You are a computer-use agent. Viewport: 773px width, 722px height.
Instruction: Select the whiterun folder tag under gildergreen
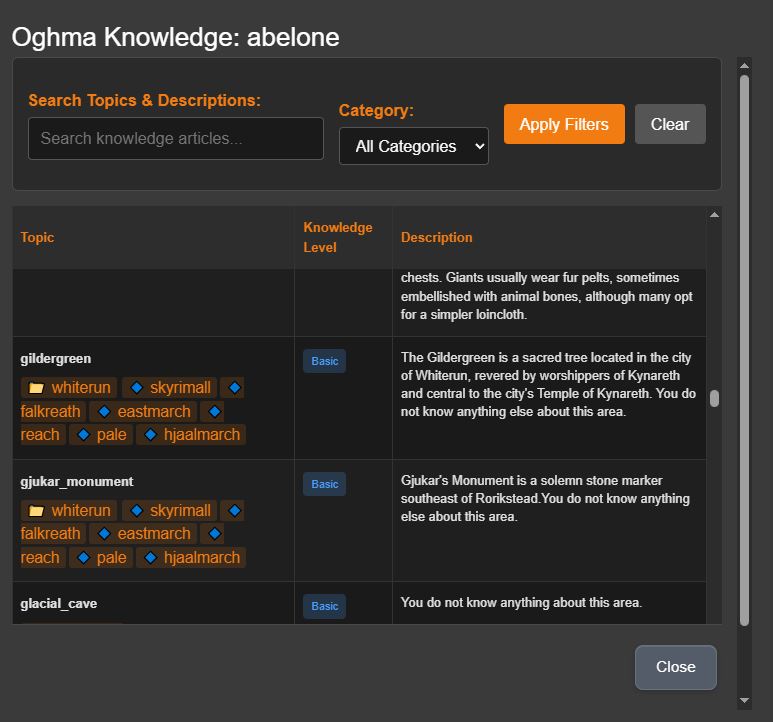pyautogui.click(x=69, y=387)
